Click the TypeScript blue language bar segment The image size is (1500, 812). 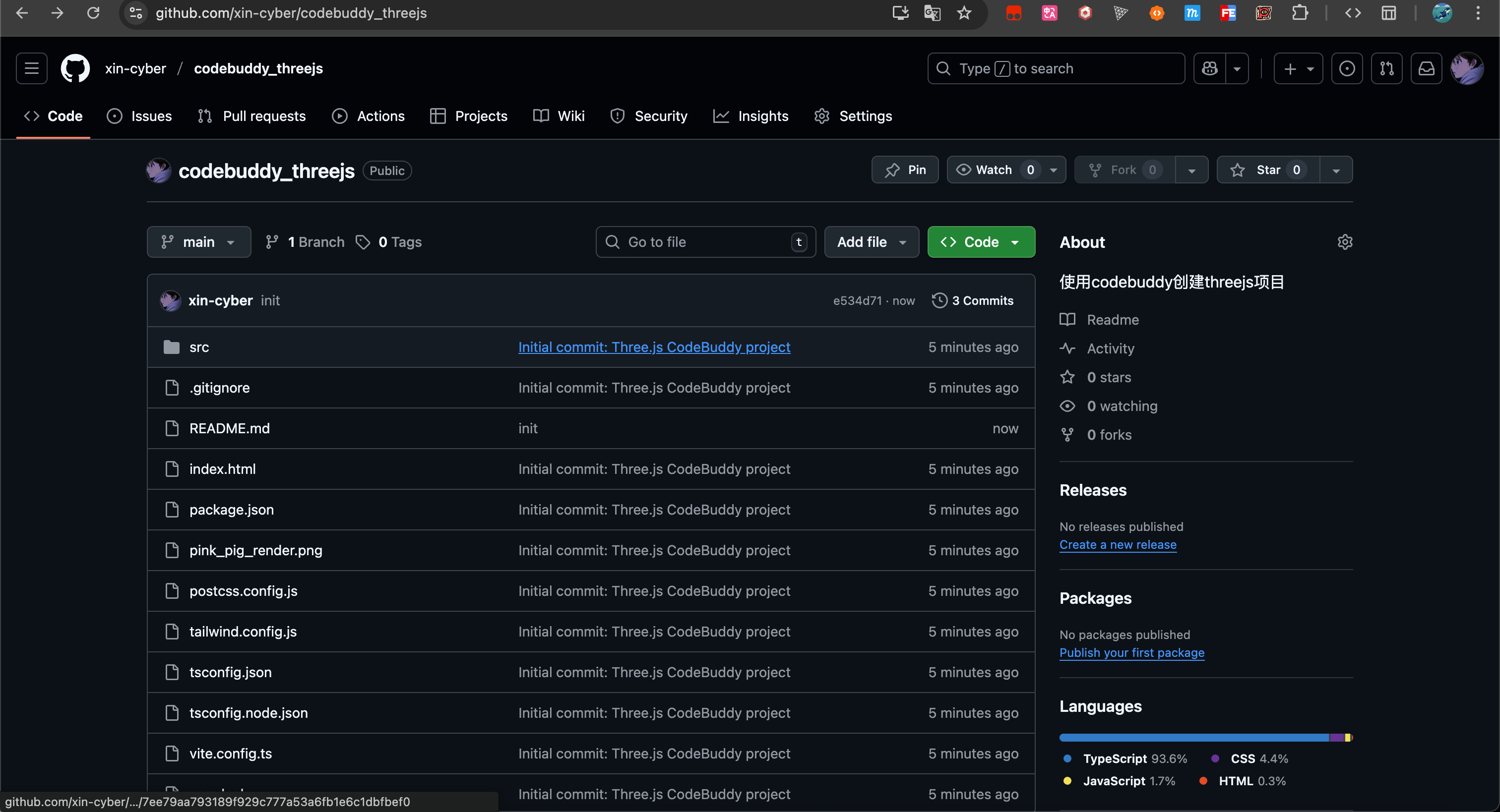pos(1194,738)
